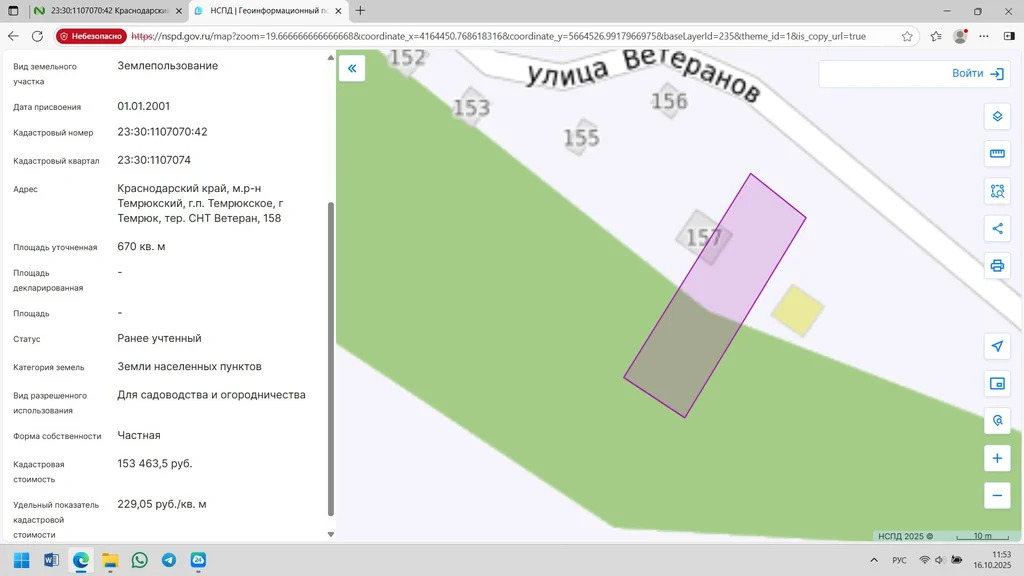Open WhatsApp from the taskbar

[139, 560]
